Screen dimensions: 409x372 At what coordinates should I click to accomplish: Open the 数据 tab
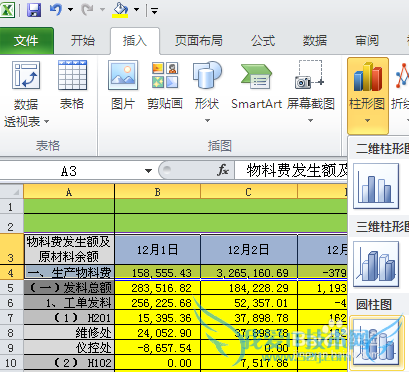314,41
